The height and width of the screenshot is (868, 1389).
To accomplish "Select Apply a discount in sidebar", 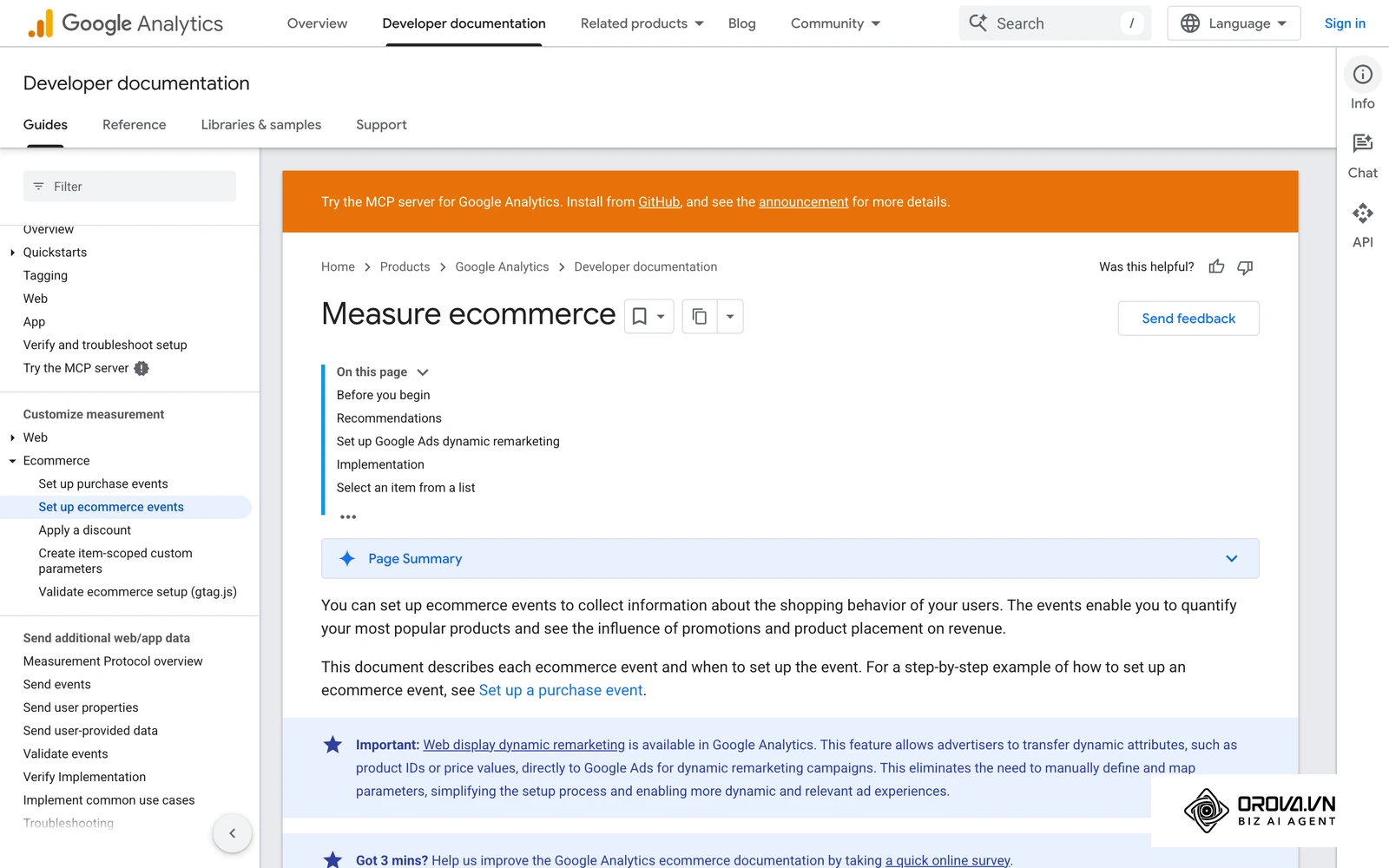I will (84, 530).
